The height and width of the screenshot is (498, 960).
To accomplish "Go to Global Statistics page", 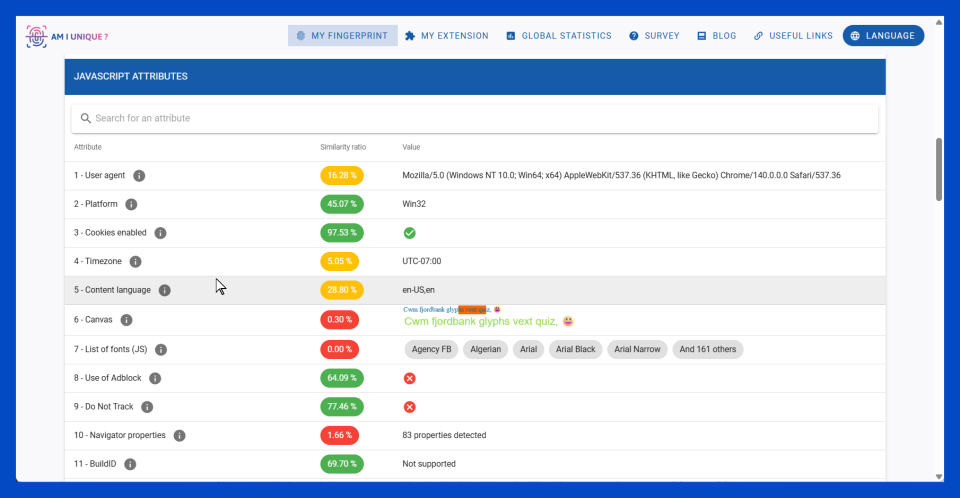I will click(558, 36).
